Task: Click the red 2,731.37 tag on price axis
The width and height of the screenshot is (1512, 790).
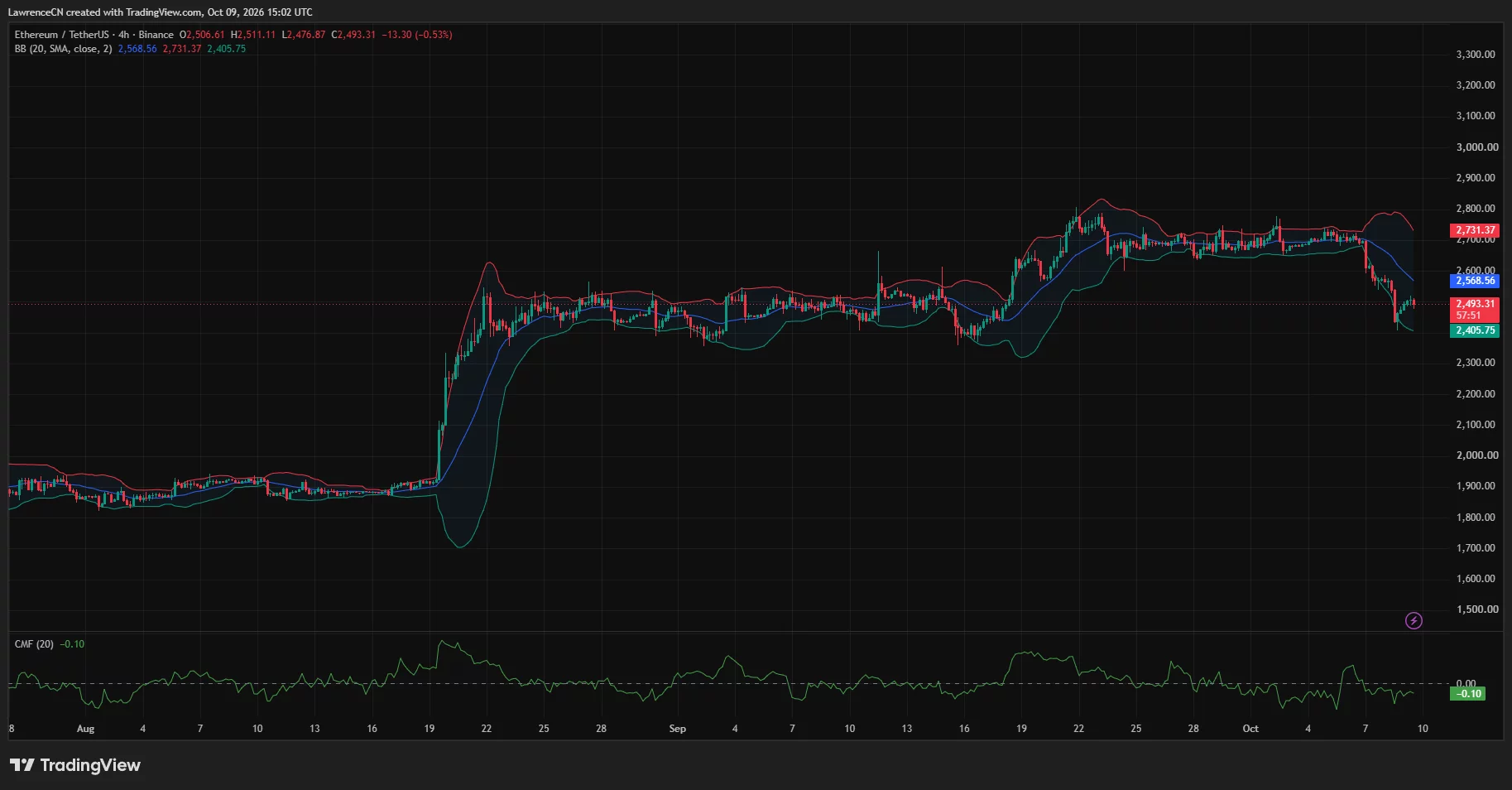Action: tap(1475, 230)
